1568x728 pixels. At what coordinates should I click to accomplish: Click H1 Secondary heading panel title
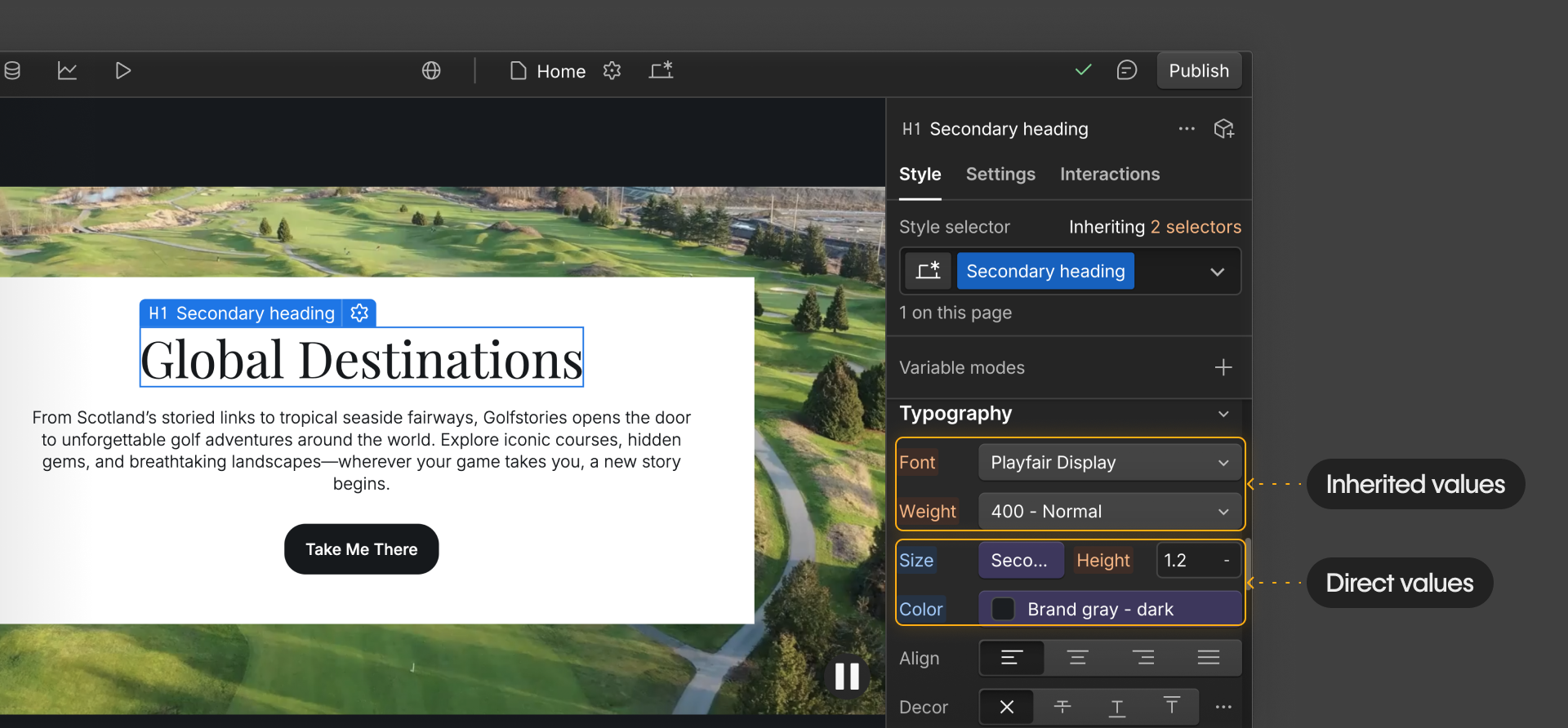point(995,129)
